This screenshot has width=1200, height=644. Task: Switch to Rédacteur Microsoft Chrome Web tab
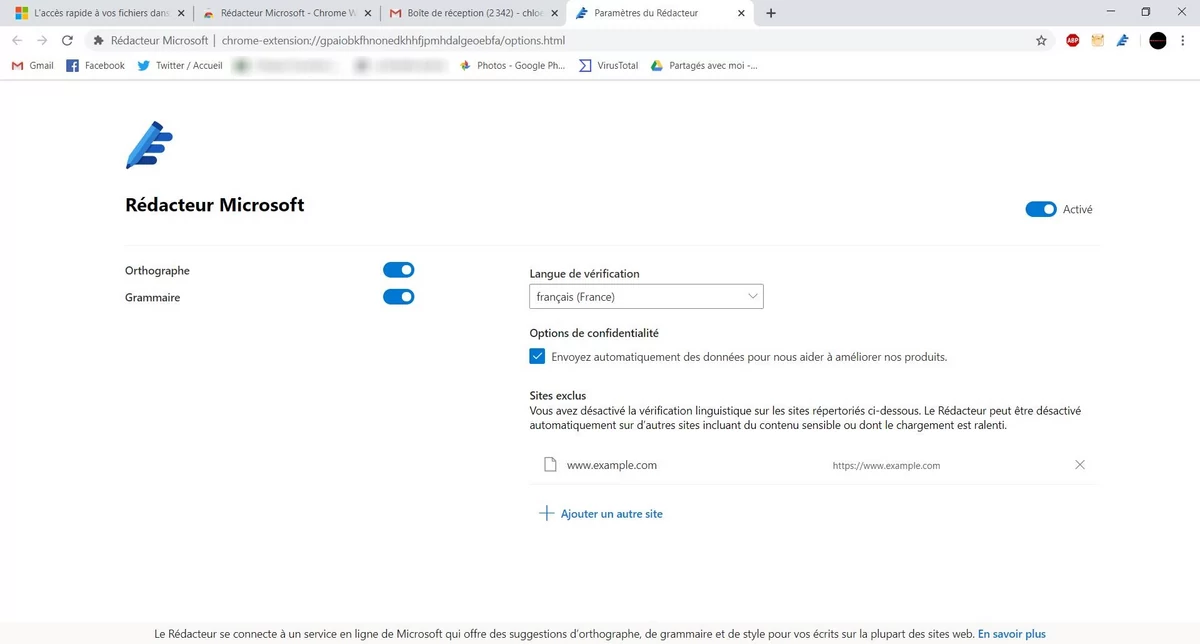tap(286, 13)
